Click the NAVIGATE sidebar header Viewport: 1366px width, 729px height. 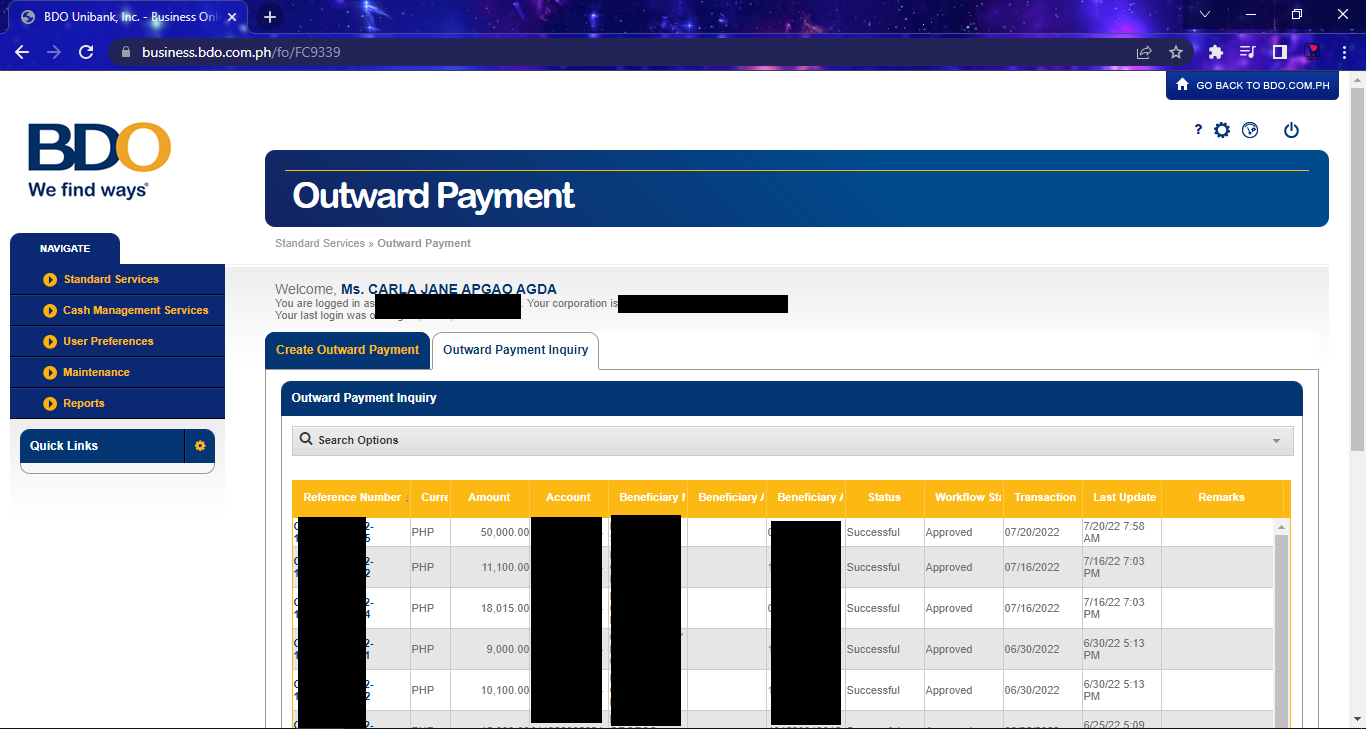(x=65, y=249)
